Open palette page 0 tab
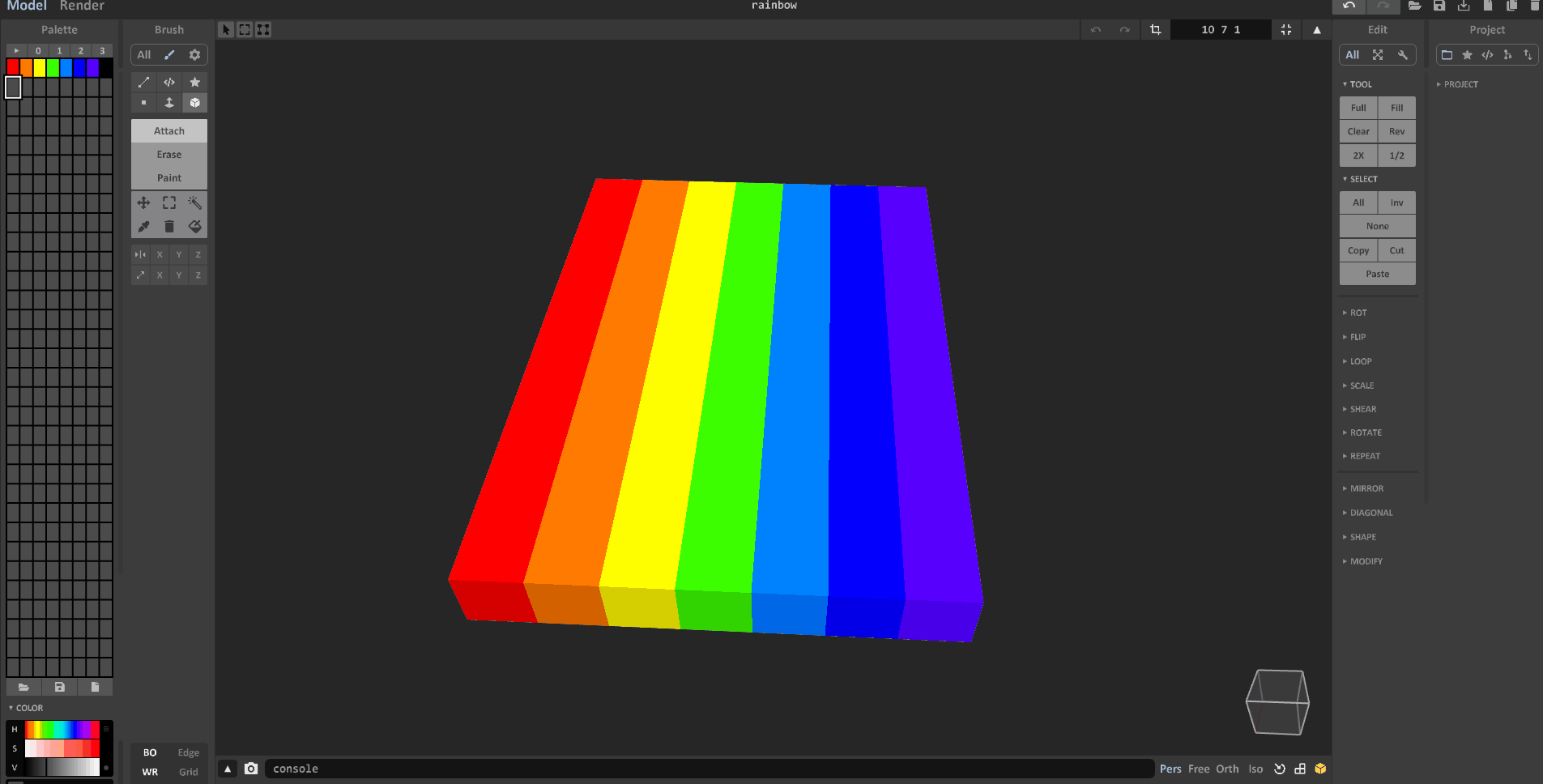 click(38, 50)
